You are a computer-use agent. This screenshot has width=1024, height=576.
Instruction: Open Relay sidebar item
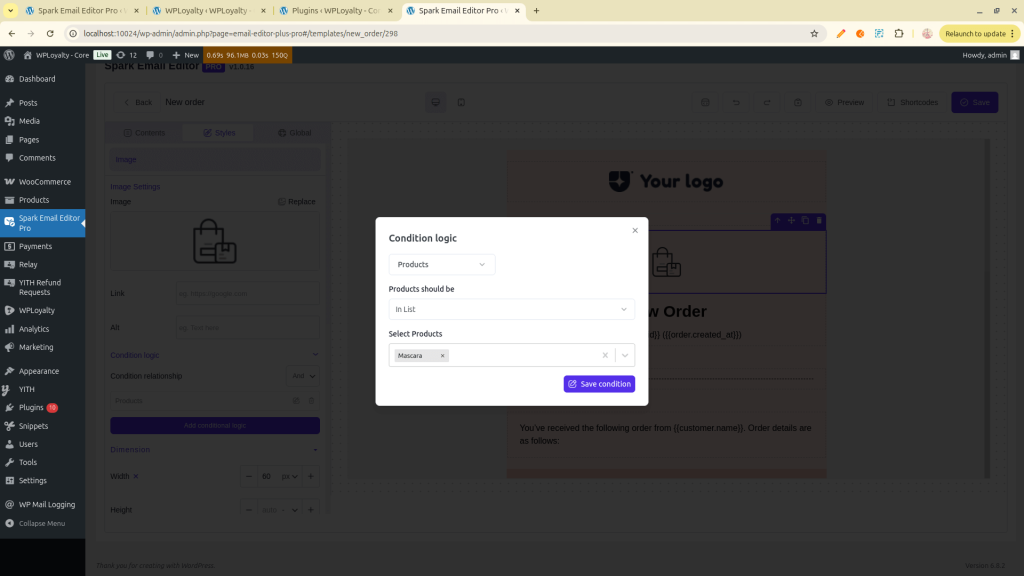pyautogui.click(x=28, y=264)
